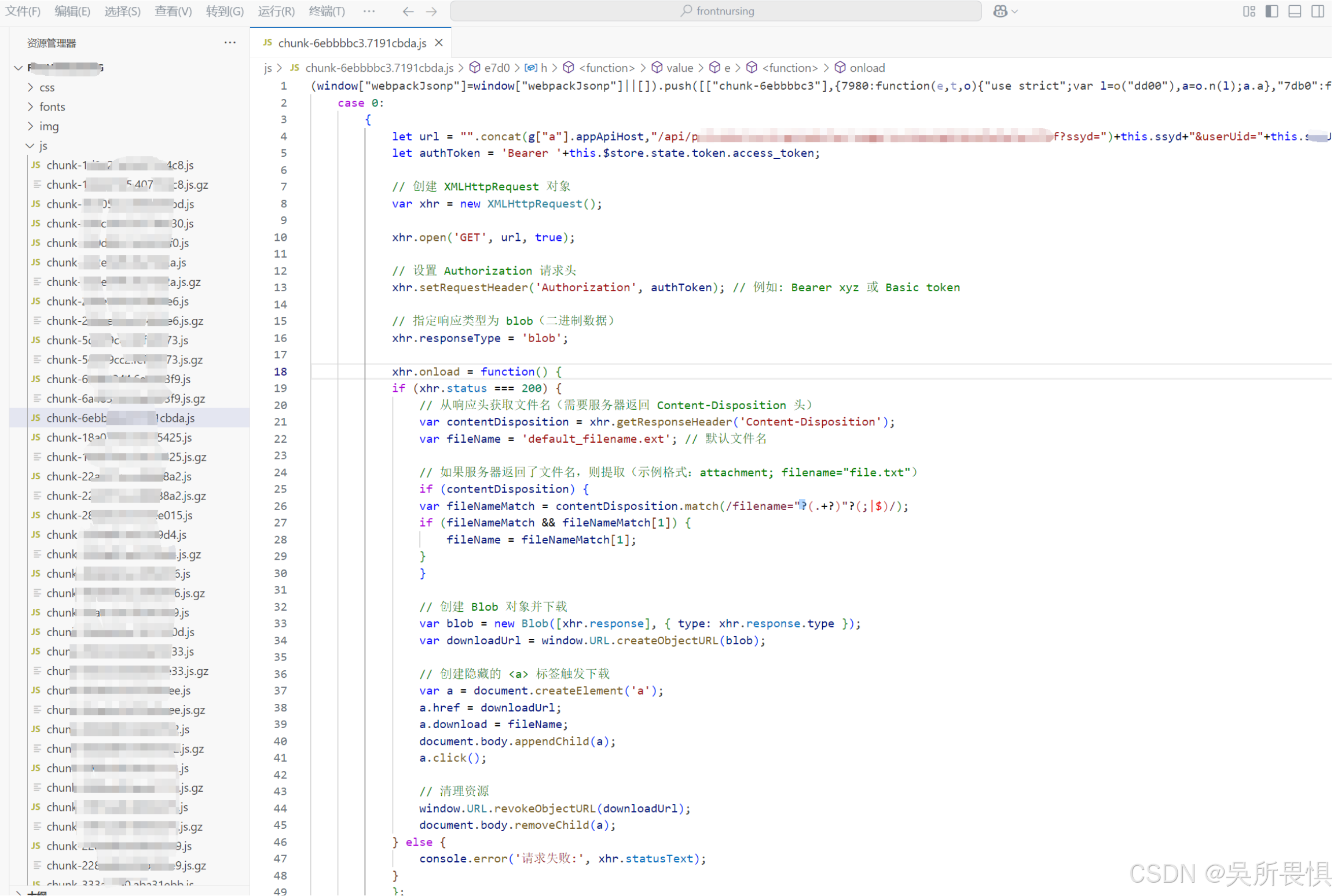The height and width of the screenshot is (896, 1334).
Task: Open the file ending in e015.js
Action: pos(130,515)
